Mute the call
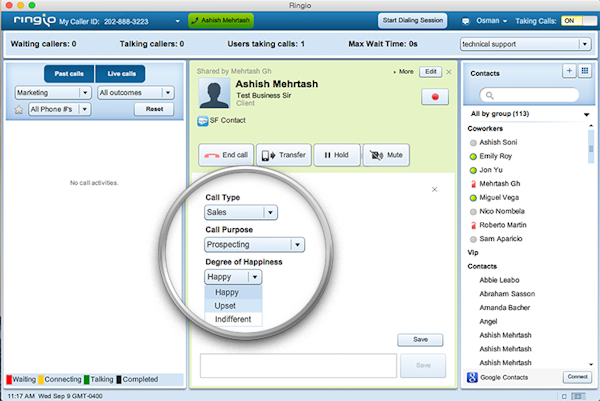Viewport: 600px width, 401px height. click(386, 155)
